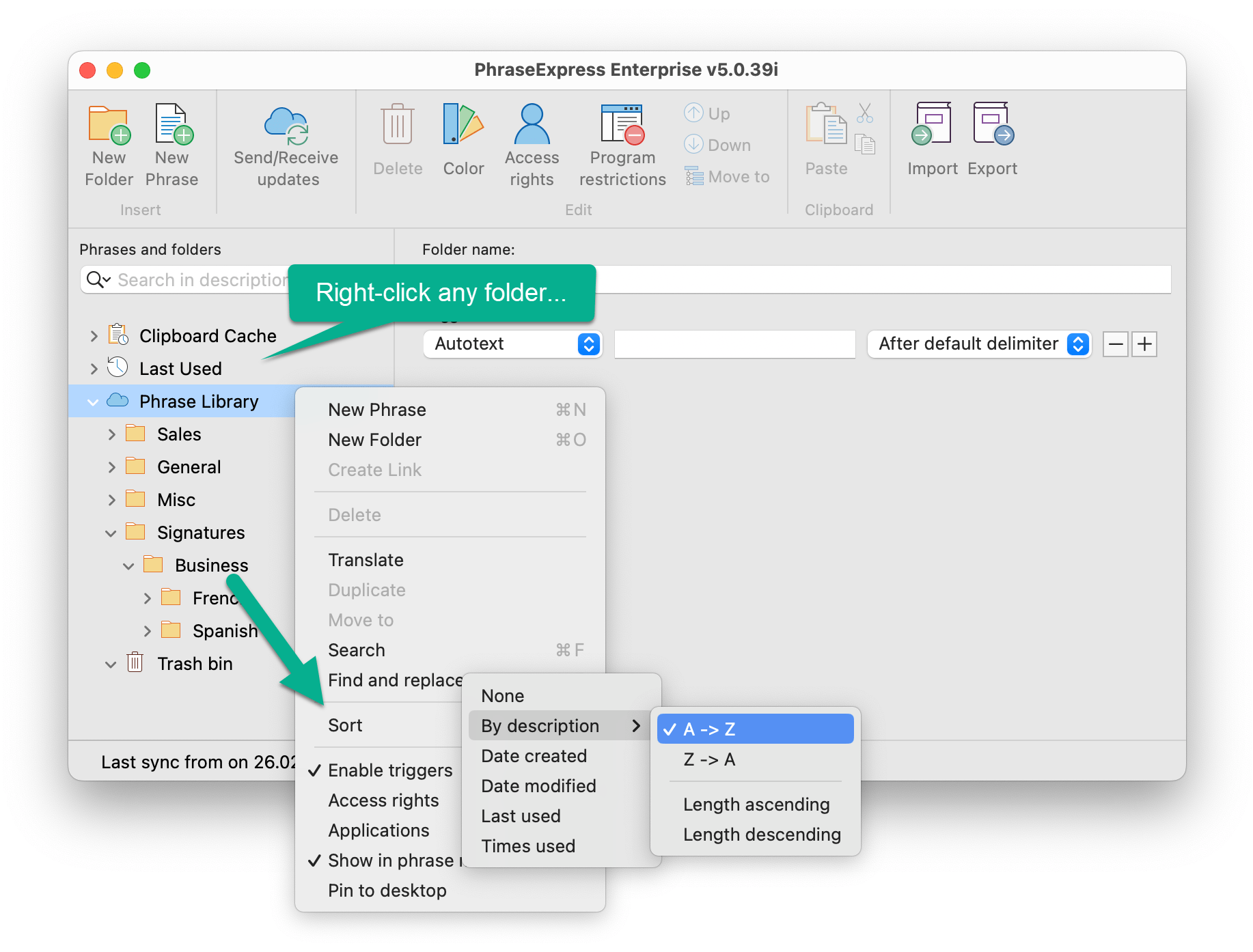The height and width of the screenshot is (952, 1253).
Task: Choose New Folder in context menu
Action: [450, 440]
